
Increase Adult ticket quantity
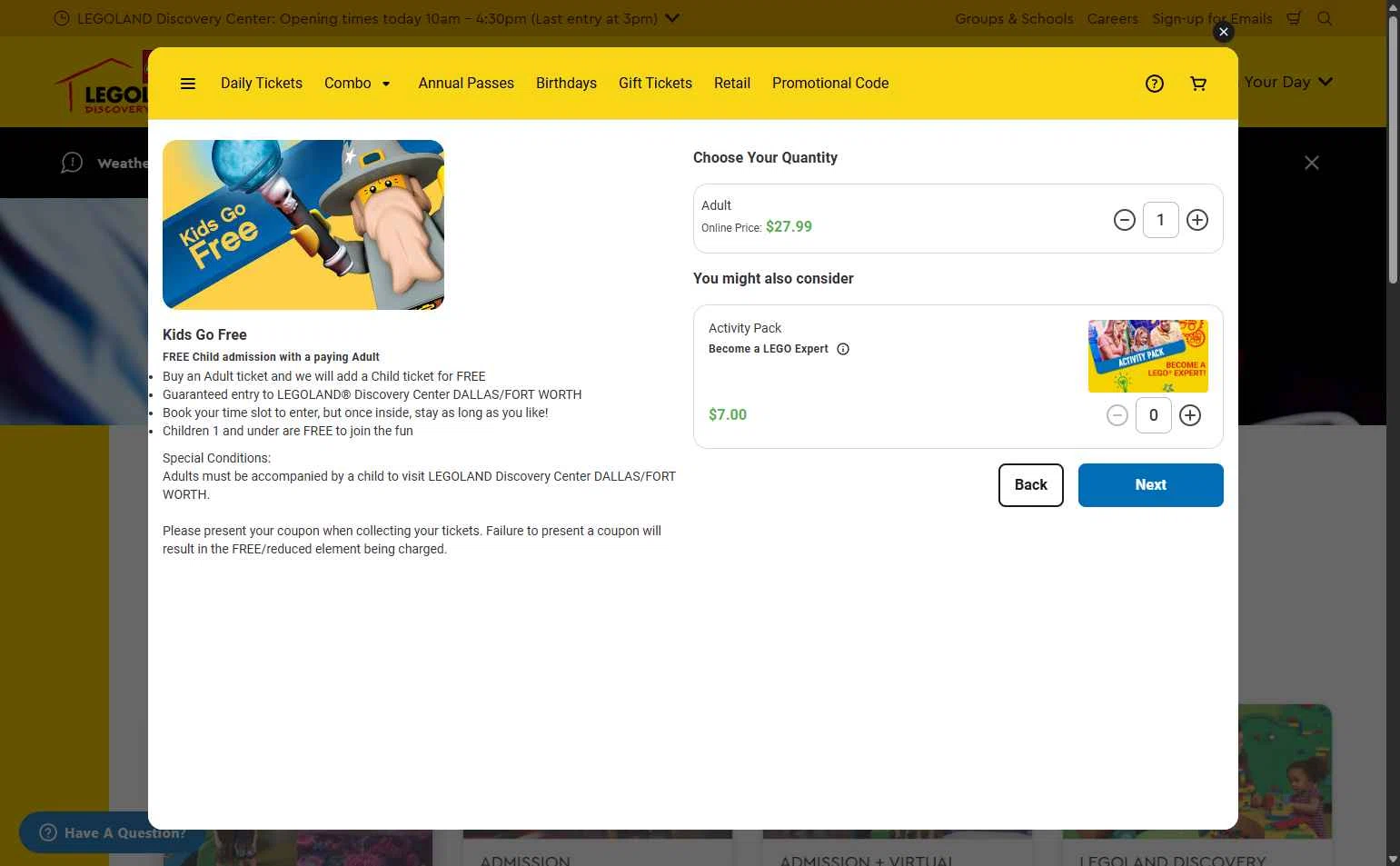coord(1197,220)
